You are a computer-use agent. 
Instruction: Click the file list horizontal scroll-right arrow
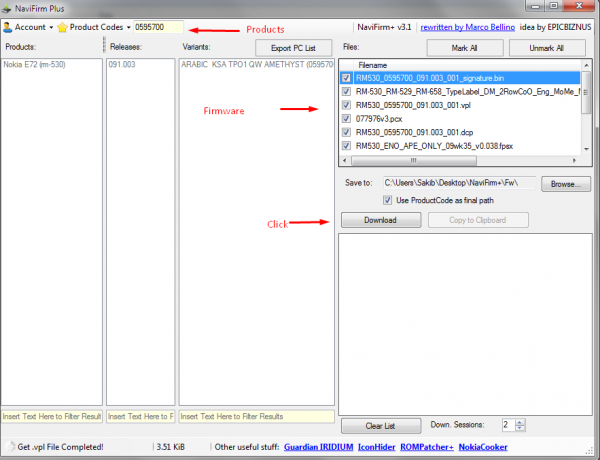(x=574, y=160)
